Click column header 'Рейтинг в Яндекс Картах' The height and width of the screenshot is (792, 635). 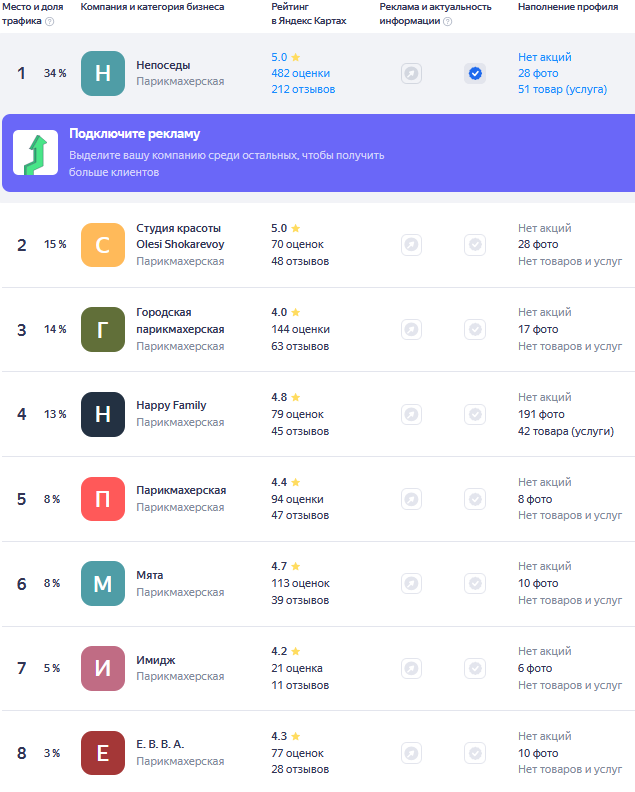[x=309, y=14]
